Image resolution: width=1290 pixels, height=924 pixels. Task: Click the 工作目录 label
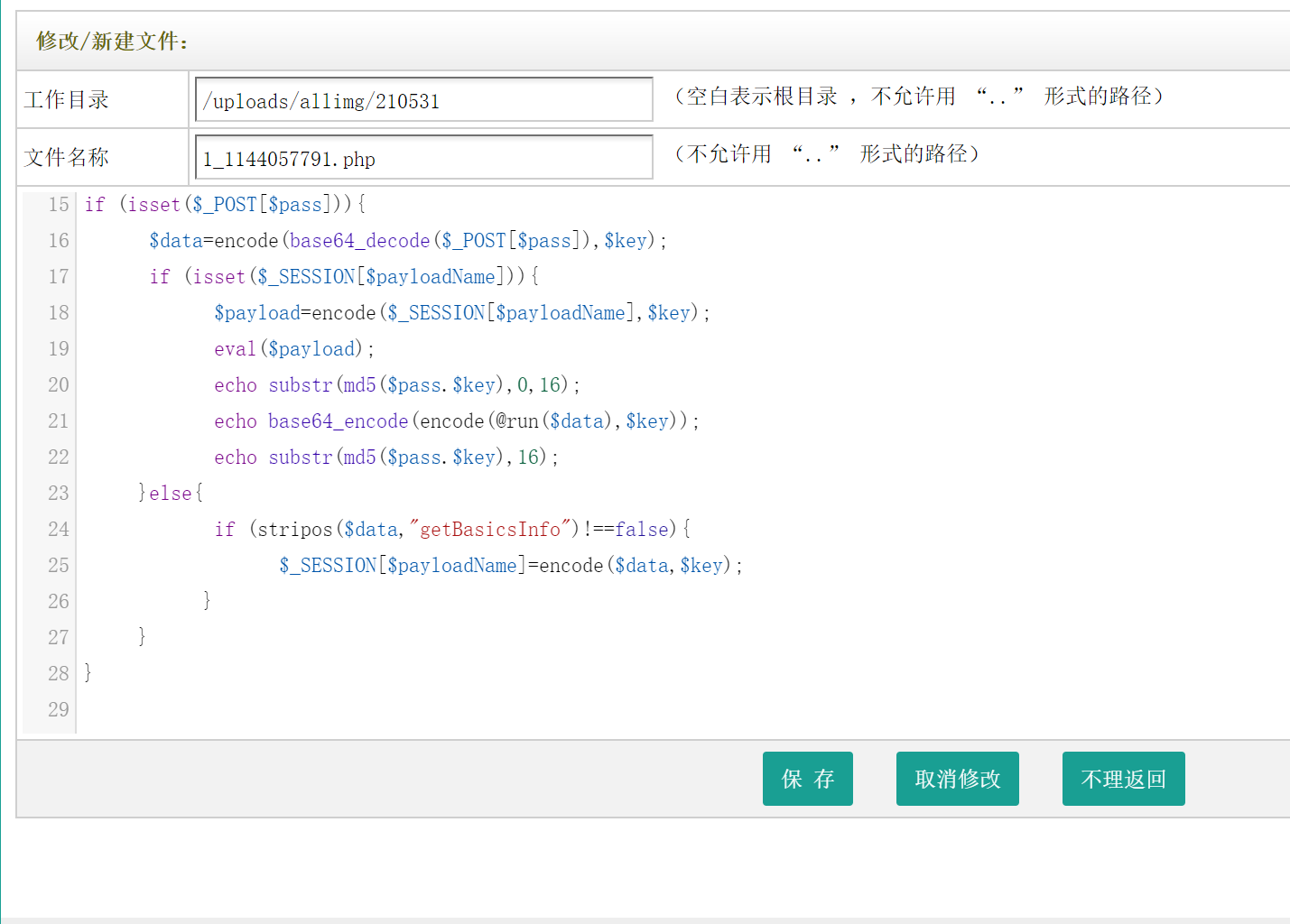67,99
